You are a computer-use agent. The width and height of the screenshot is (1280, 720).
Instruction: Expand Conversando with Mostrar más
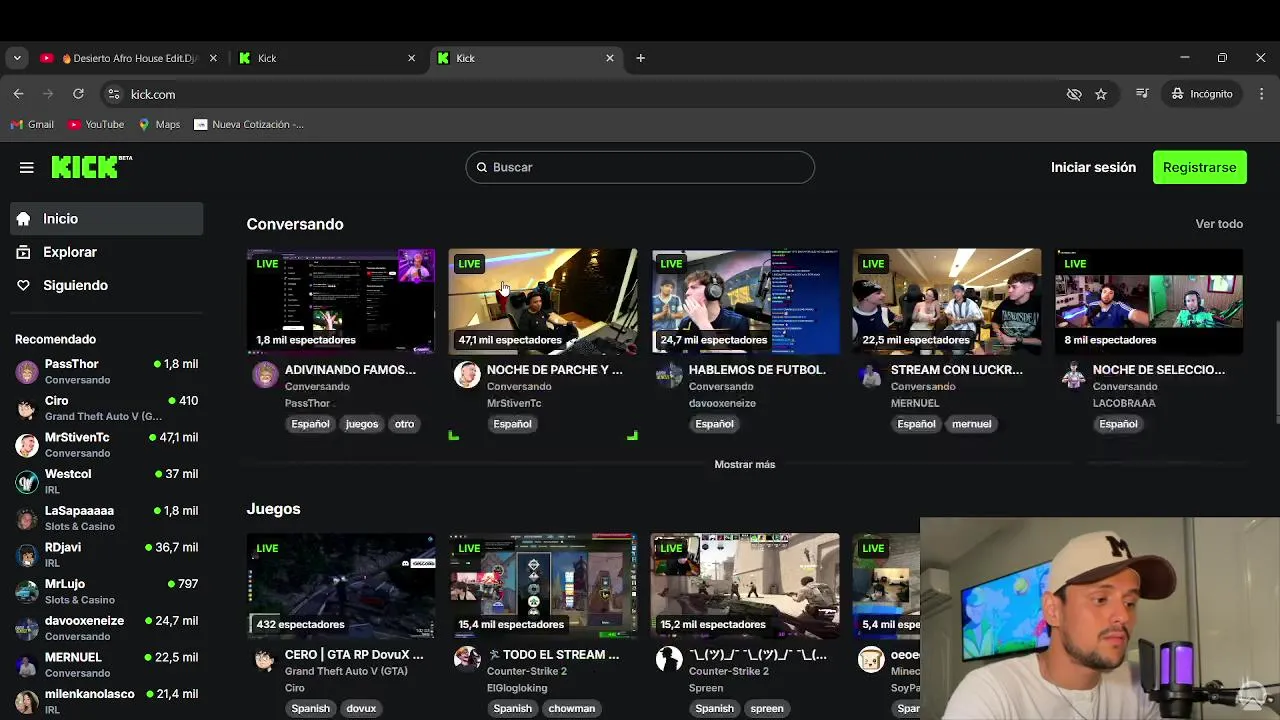coord(745,464)
